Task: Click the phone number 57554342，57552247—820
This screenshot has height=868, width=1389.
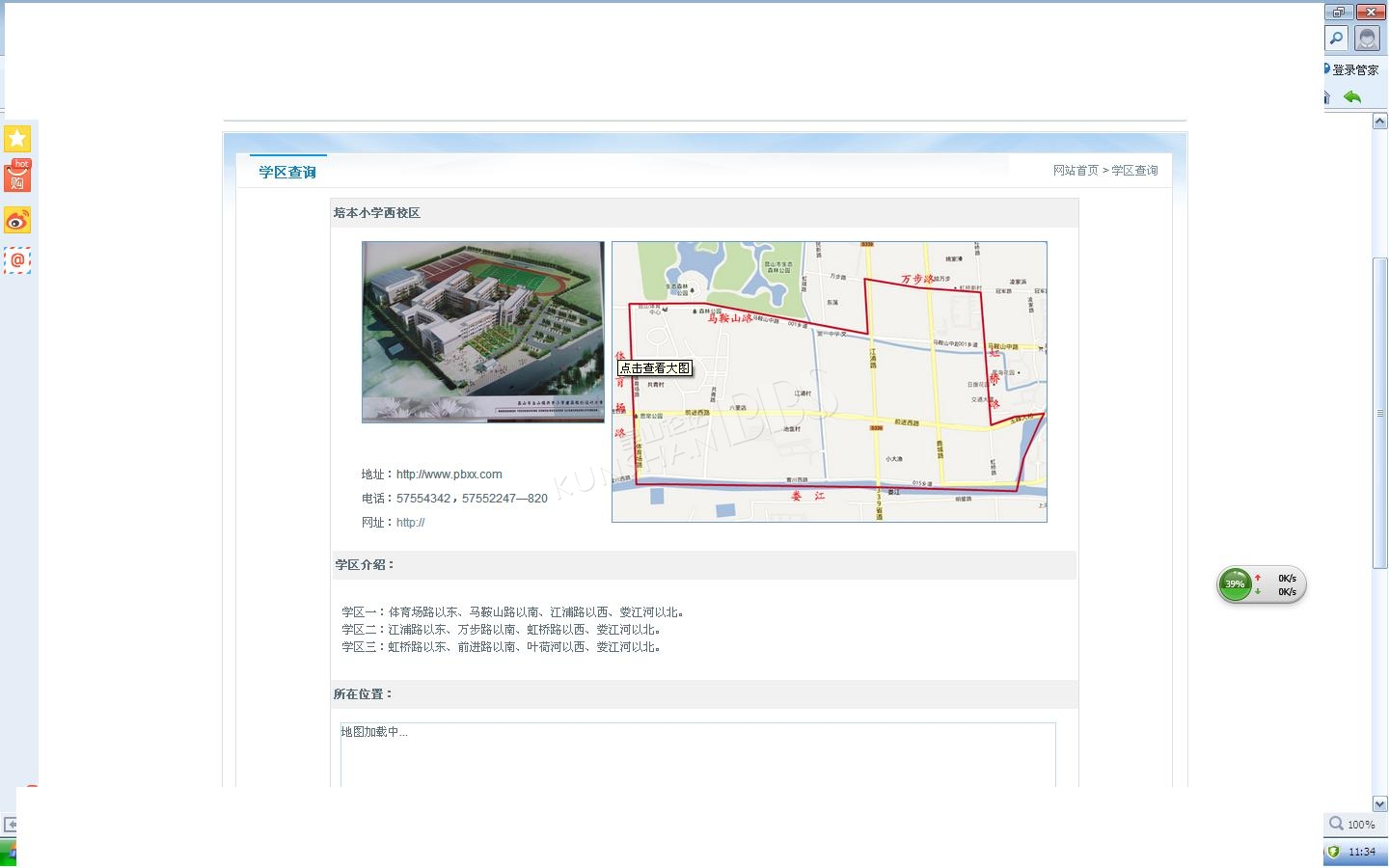Action: tap(472, 499)
